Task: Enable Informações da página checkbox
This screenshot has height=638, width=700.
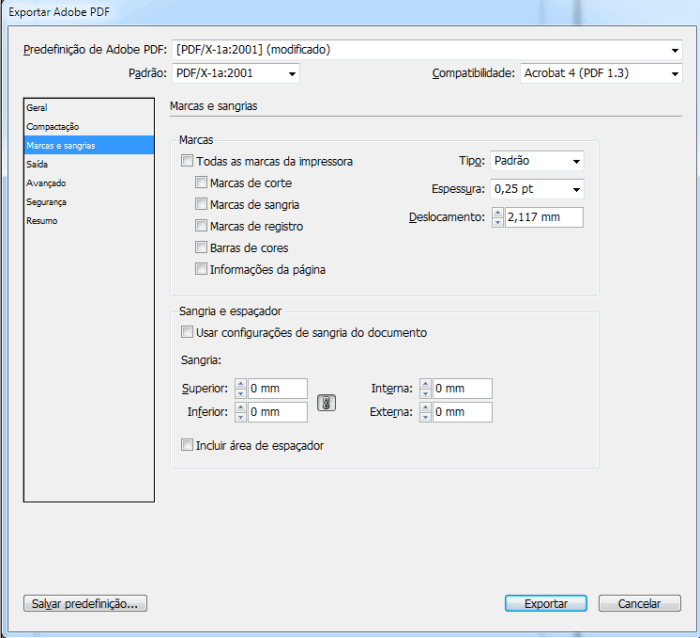Action: (x=201, y=269)
